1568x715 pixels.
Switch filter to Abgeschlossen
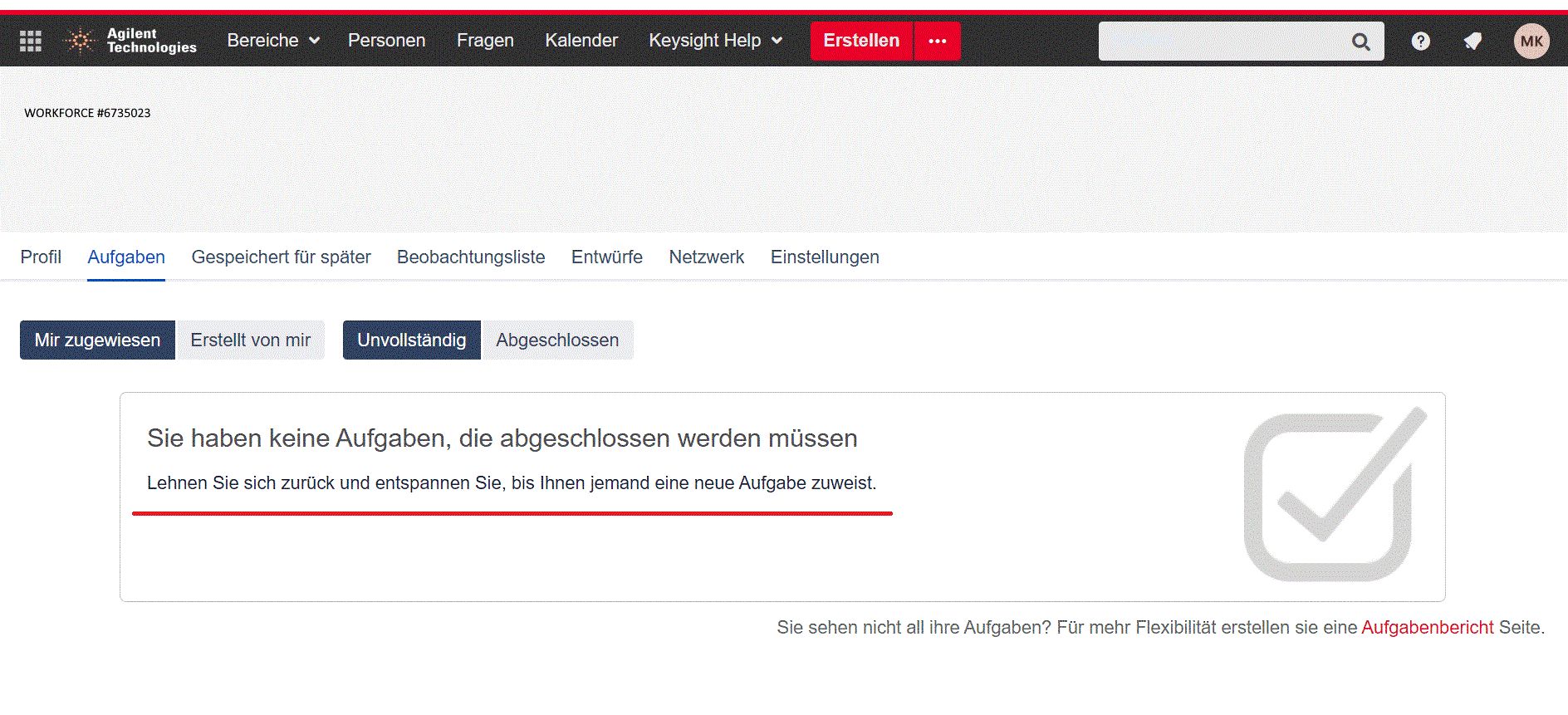pos(557,340)
